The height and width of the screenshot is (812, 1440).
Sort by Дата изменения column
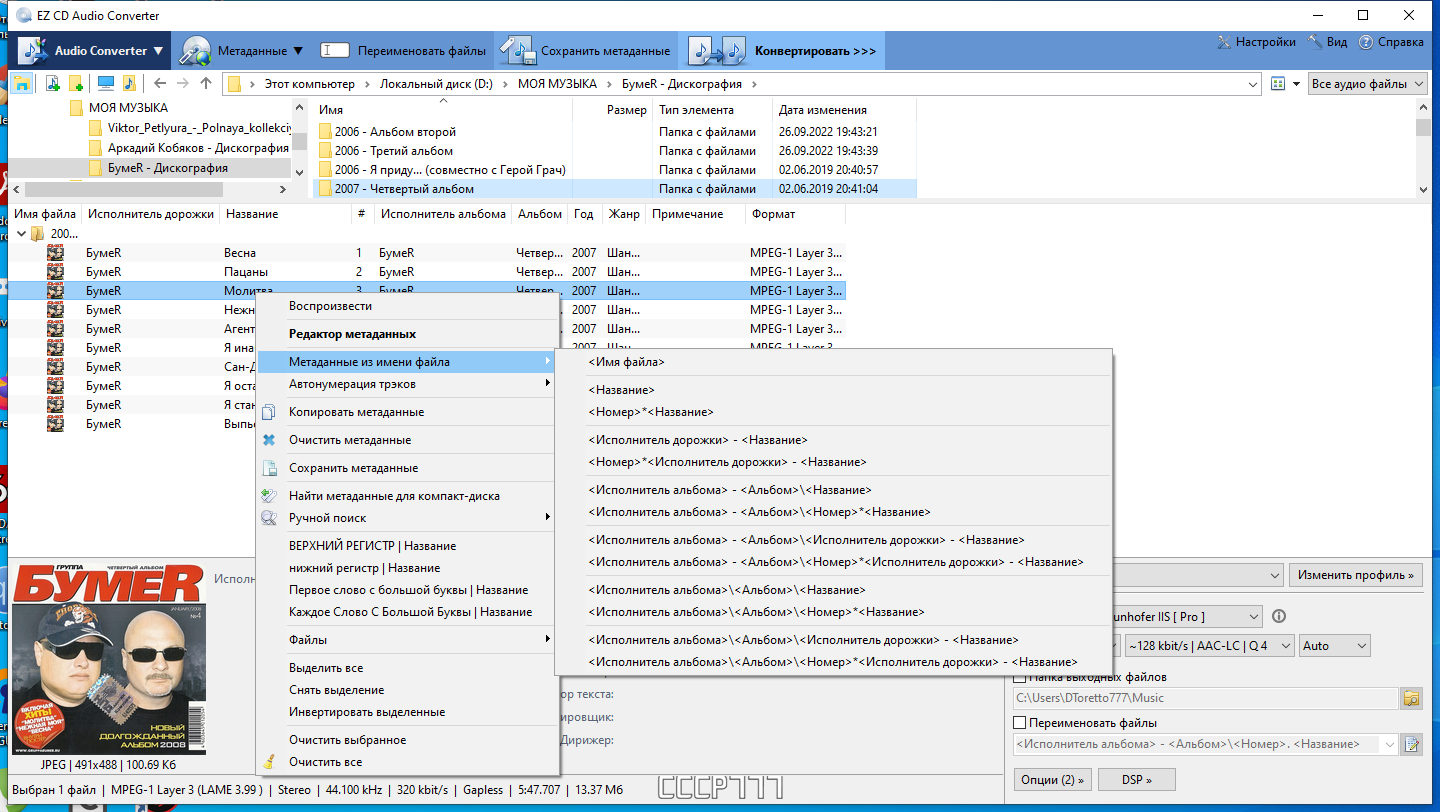point(823,110)
